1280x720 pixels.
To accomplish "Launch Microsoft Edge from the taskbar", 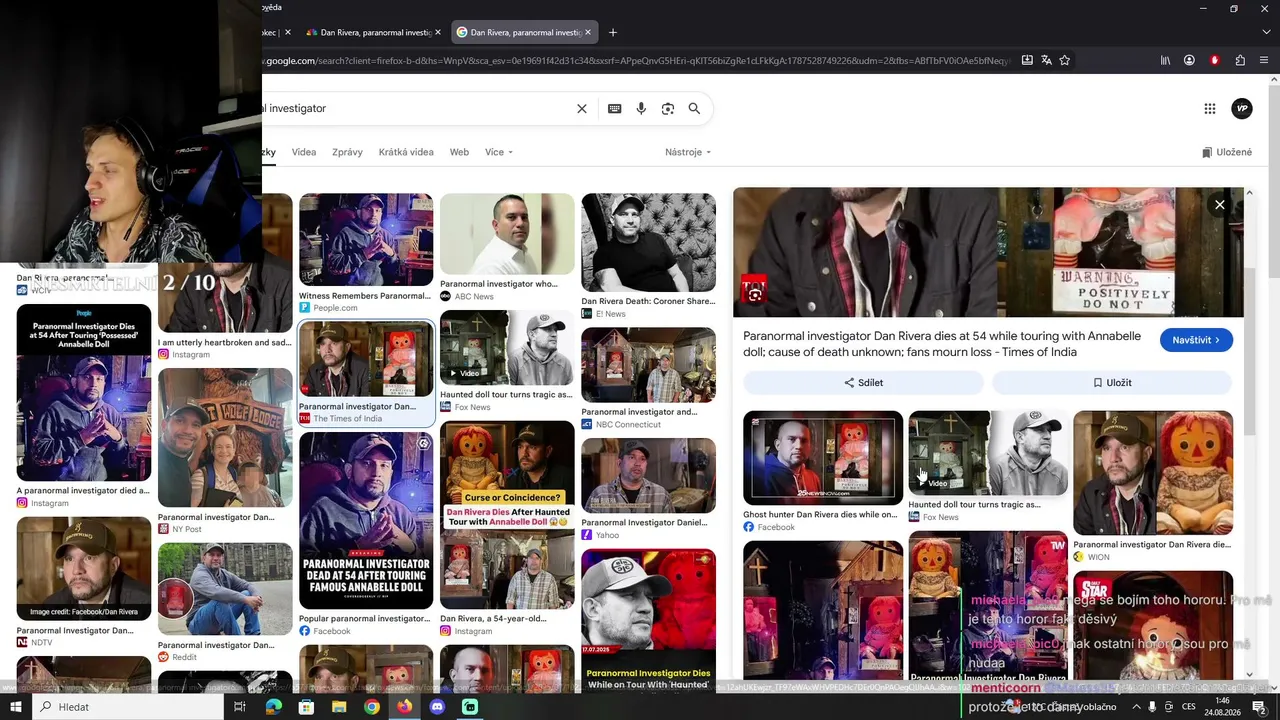I will (x=273, y=707).
